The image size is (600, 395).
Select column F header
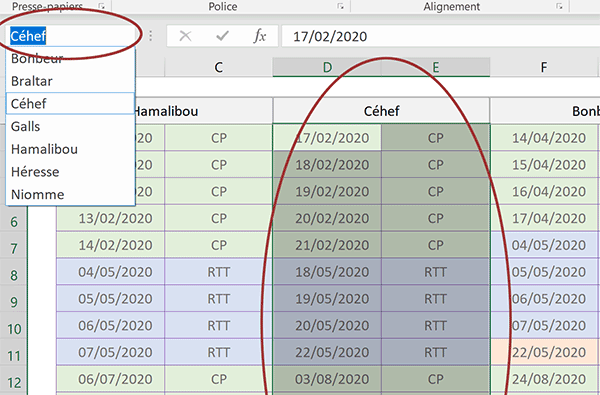544,67
